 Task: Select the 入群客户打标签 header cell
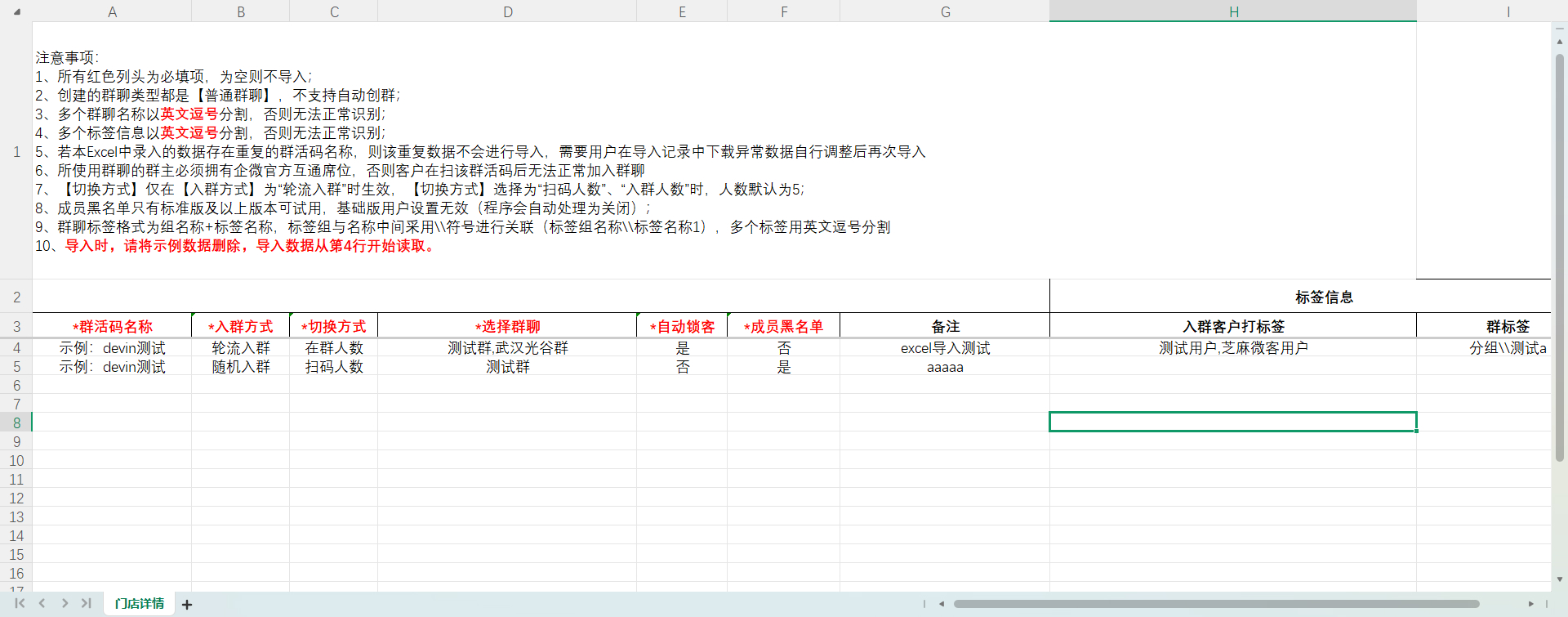1233,327
